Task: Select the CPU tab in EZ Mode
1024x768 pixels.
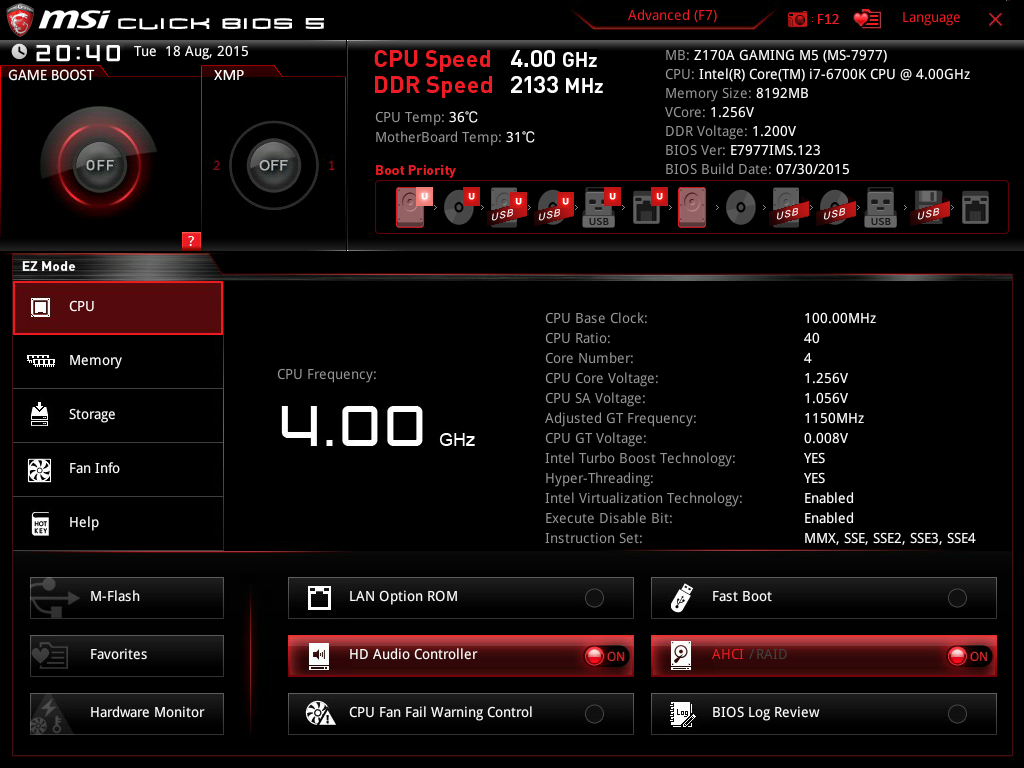Action: tap(118, 308)
